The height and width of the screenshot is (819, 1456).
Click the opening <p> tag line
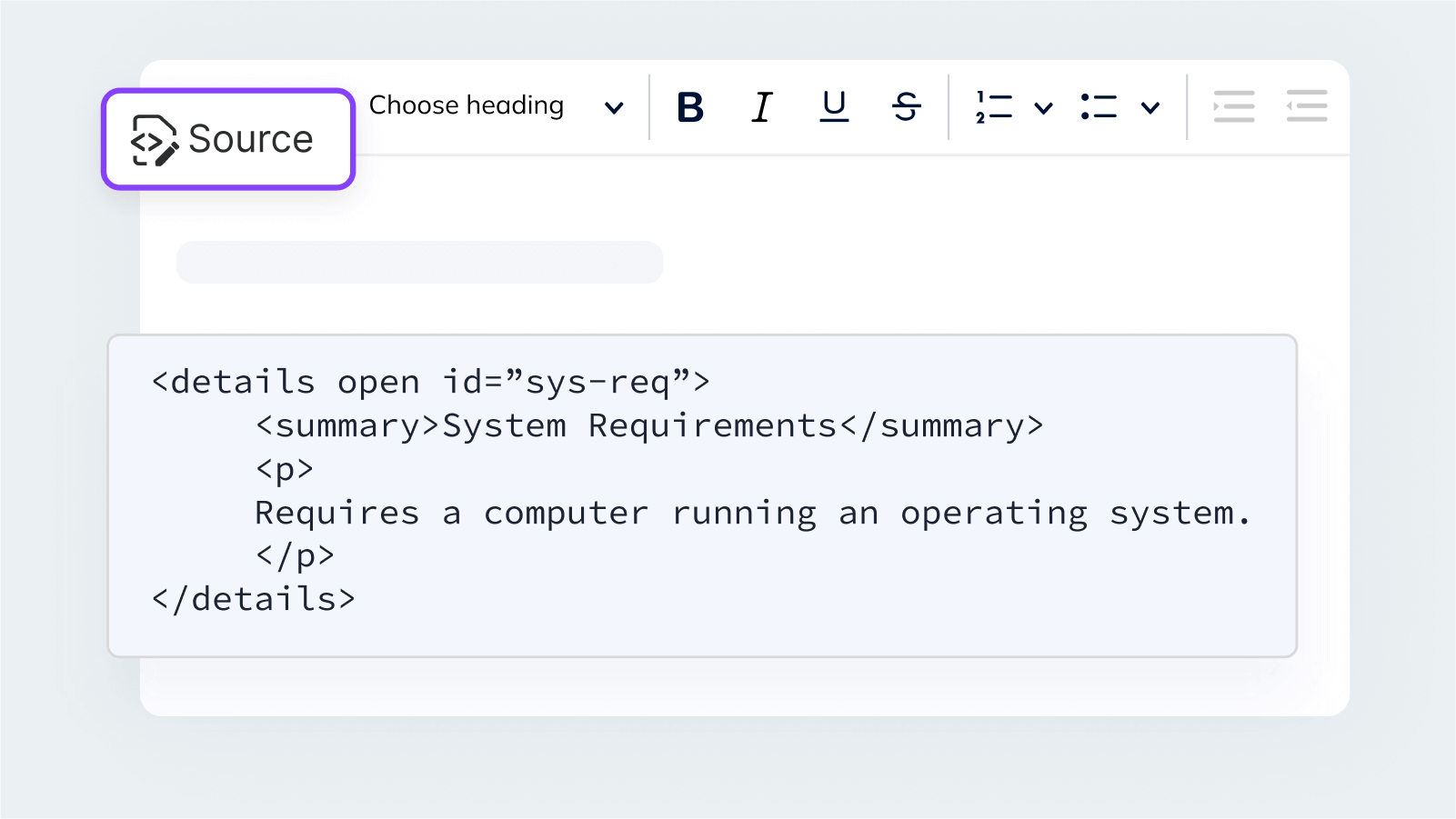(x=285, y=470)
